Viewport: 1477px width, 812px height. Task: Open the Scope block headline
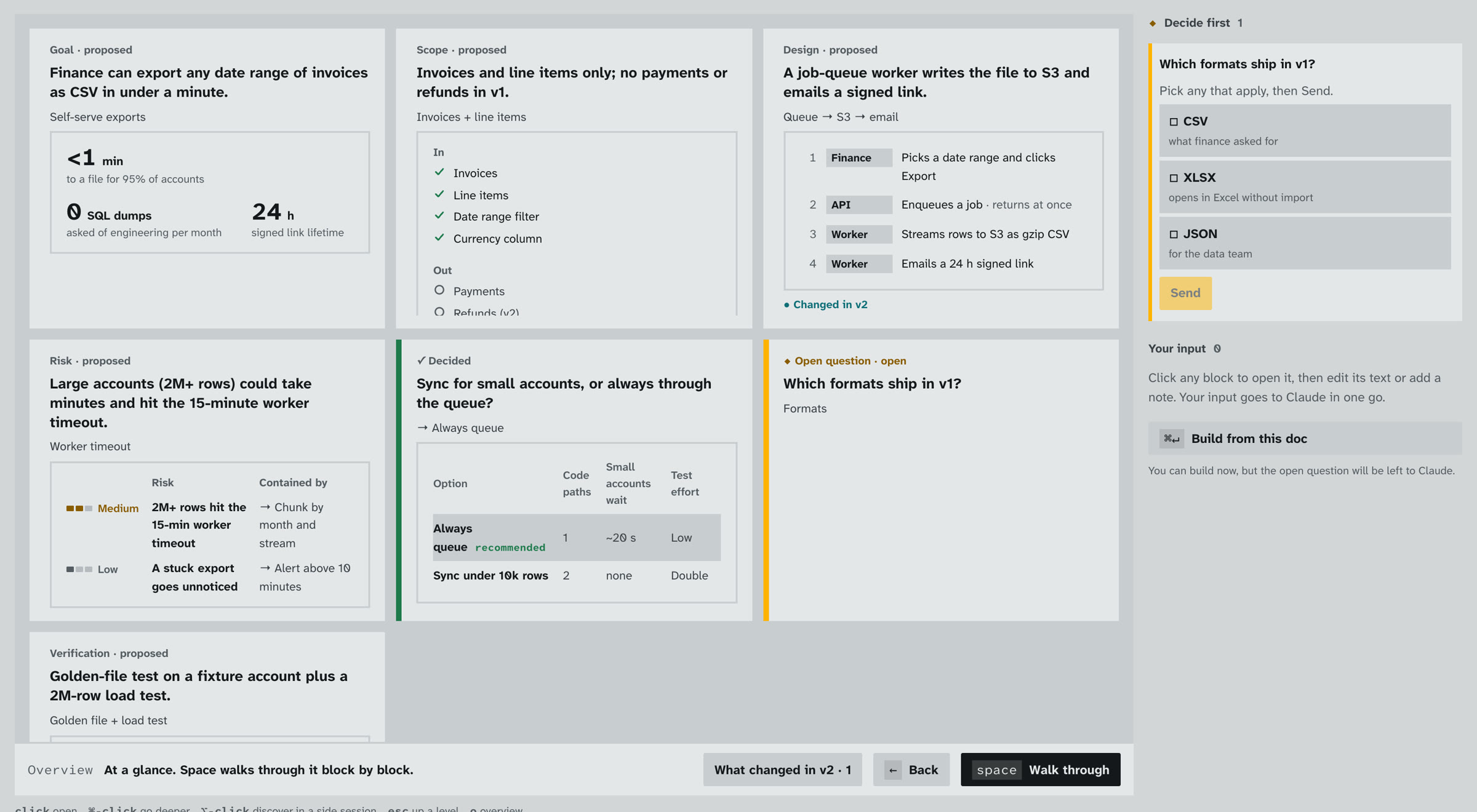(x=571, y=82)
